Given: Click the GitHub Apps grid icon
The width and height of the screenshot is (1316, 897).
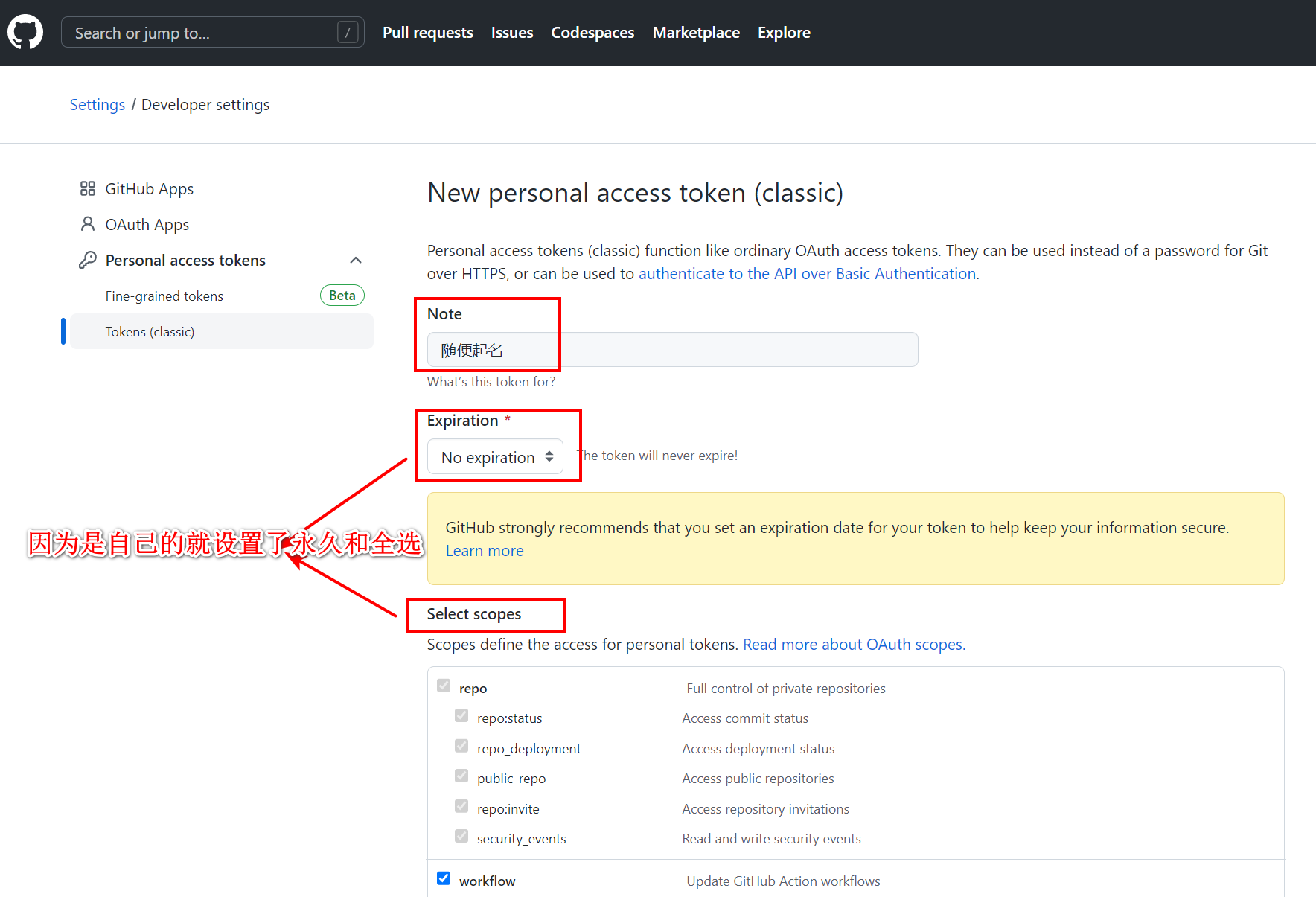Looking at the screenshot, I should pyautogui.click(x=88, y=188).
